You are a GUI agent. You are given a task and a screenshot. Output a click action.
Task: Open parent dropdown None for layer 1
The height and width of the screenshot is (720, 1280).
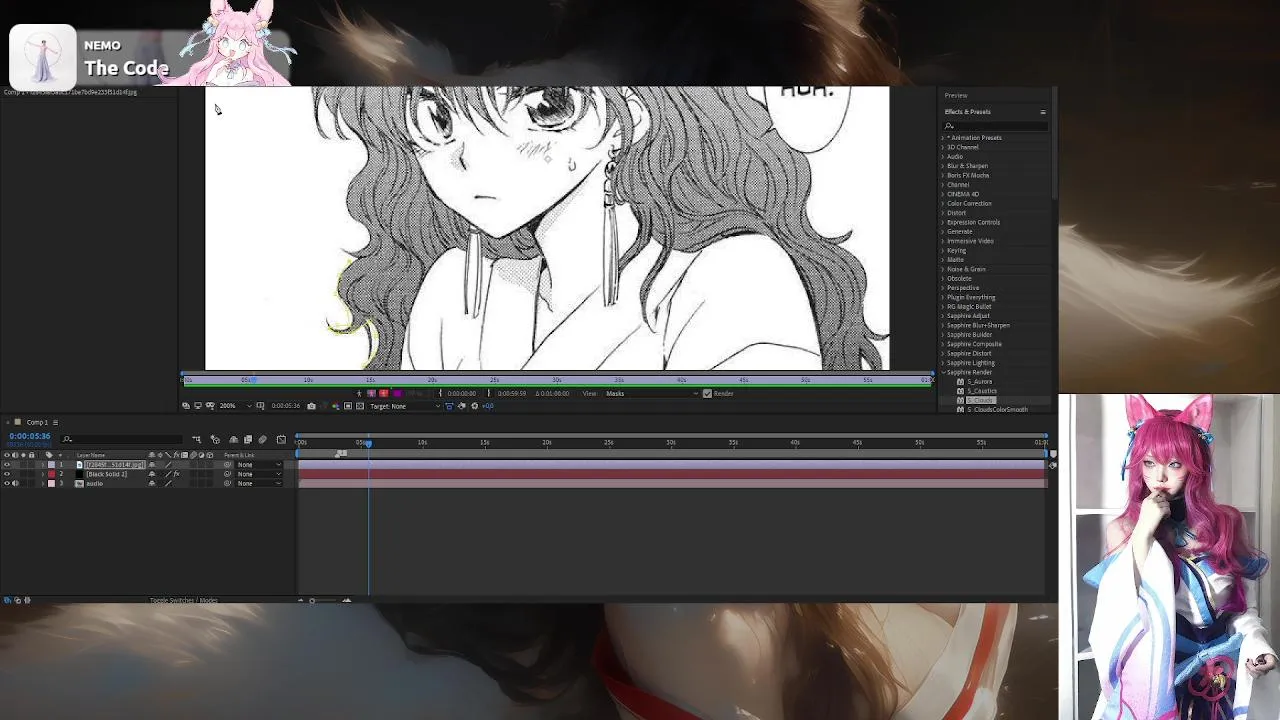[x=259, y=465]
